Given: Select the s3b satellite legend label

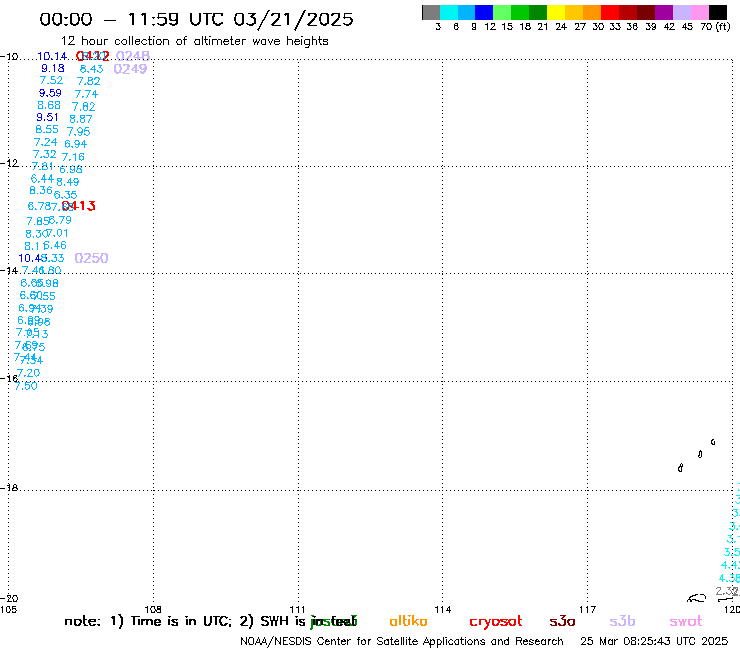Looking at the screenshot, I should pyautogui.click(x=622, y=621).
